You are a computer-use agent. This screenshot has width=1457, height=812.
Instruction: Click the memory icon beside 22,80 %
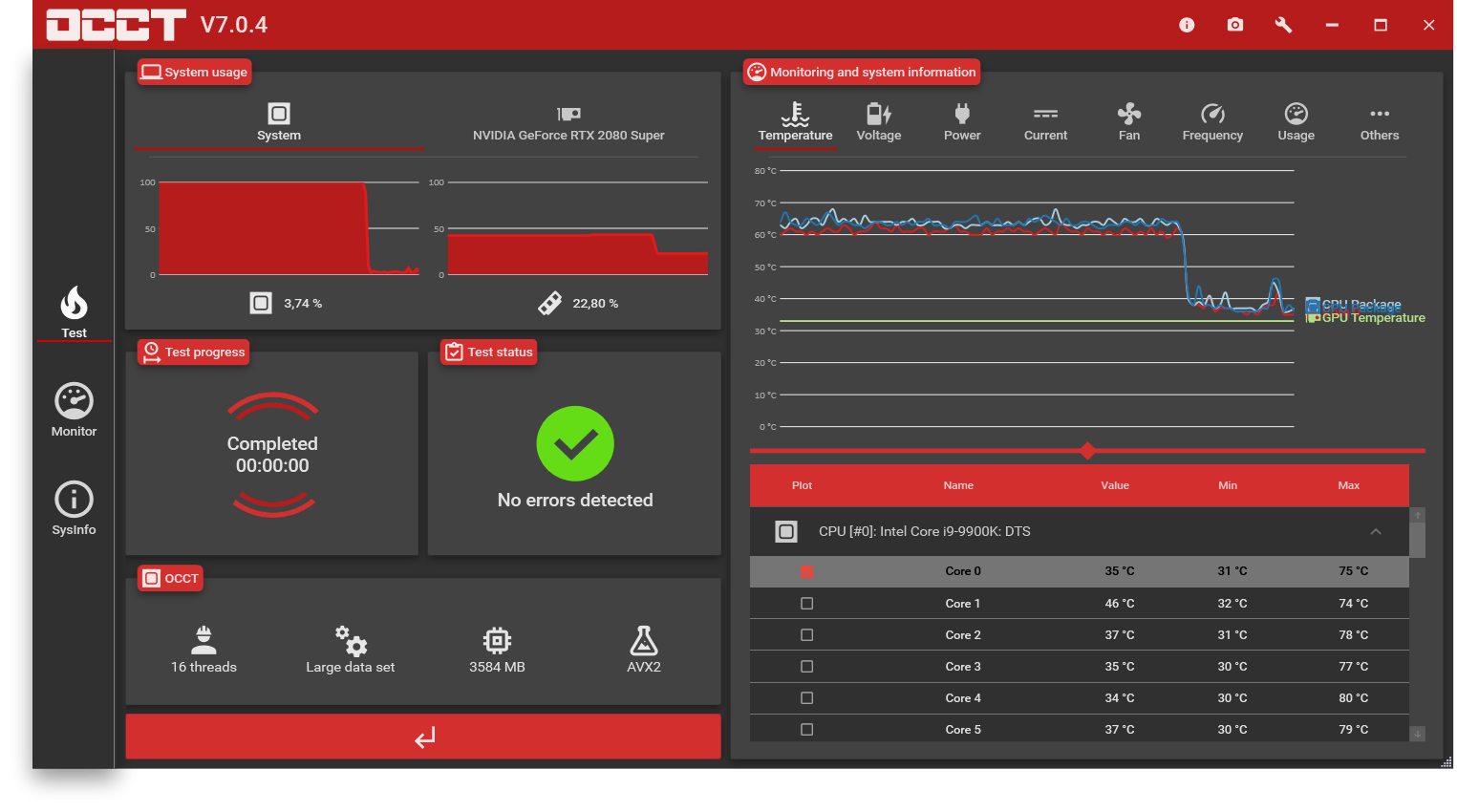pos(550,303)
